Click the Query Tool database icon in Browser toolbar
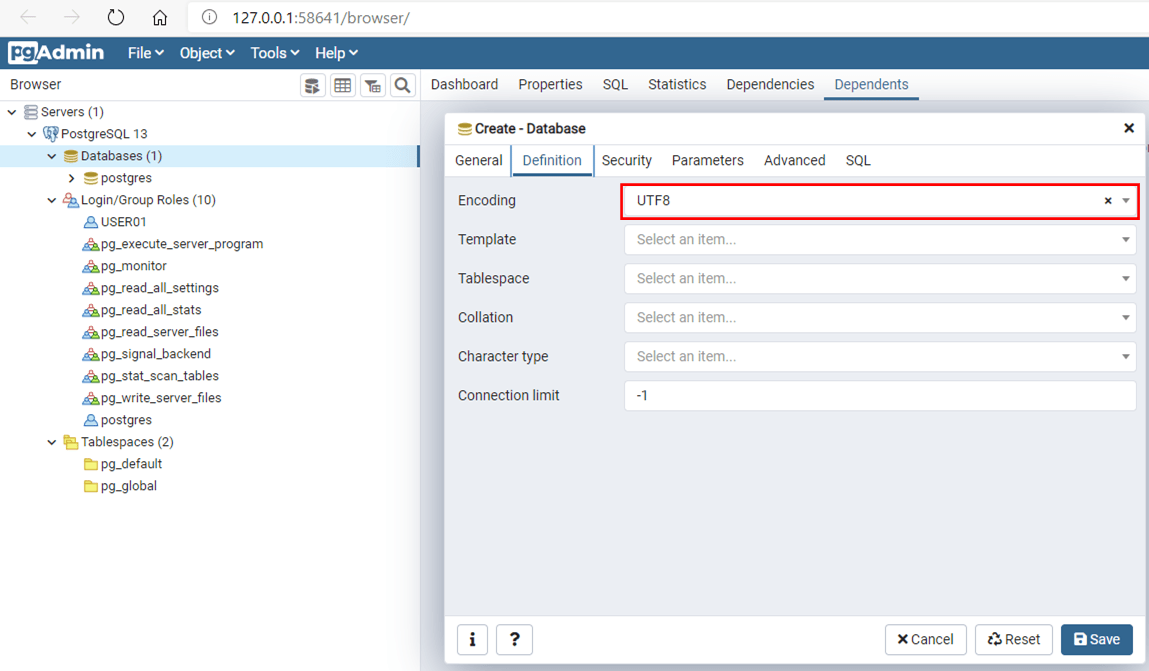This screenshot has width=1149, height=671. coord(313,86)
